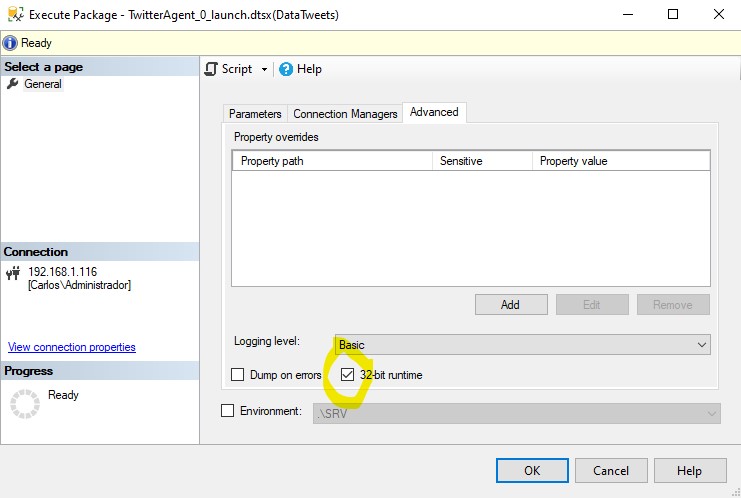
Task: Click the Property overrides label
Action: 276,137
